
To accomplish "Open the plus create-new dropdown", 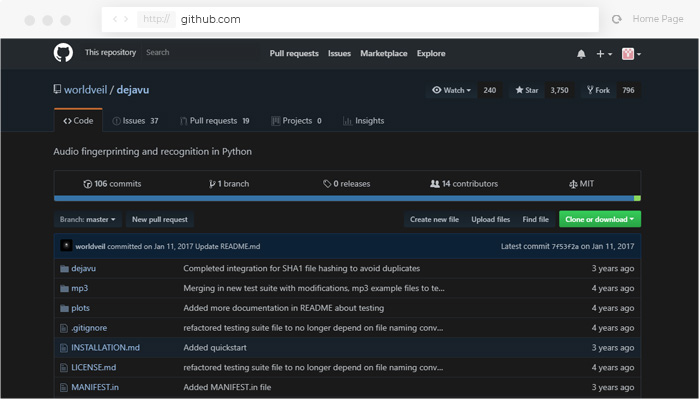I will [604, 54].
